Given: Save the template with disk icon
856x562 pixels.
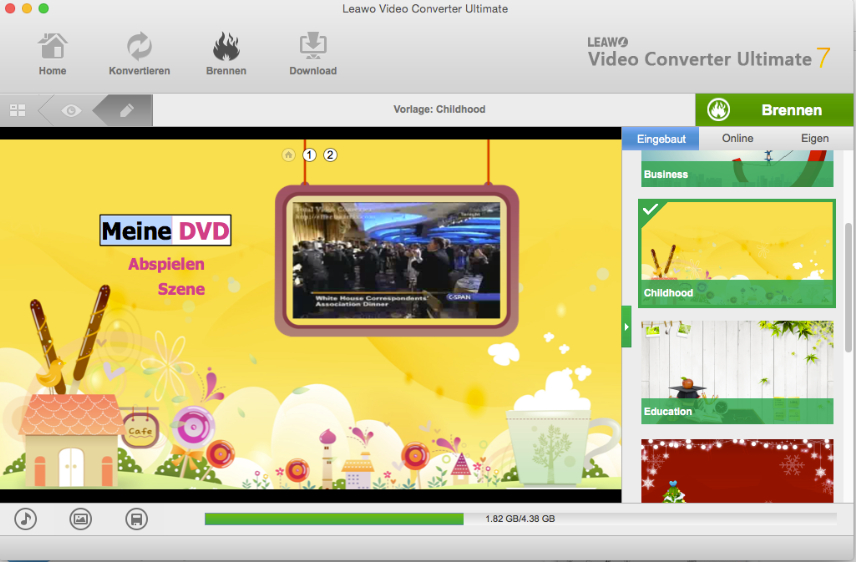Looking at the screenshot, I should (136, 519).
